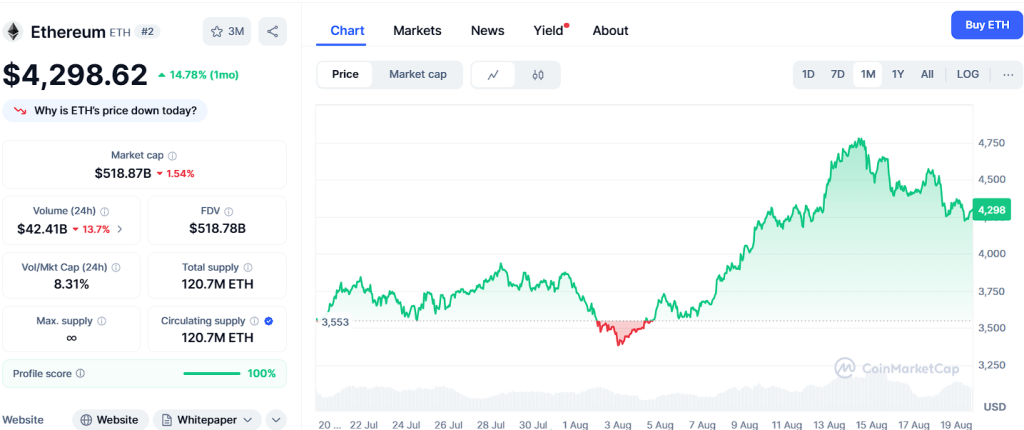The height and width of the screenshot is (430, 1024).
Task: Select Market cap chart mode
Action: pos(418,74)
